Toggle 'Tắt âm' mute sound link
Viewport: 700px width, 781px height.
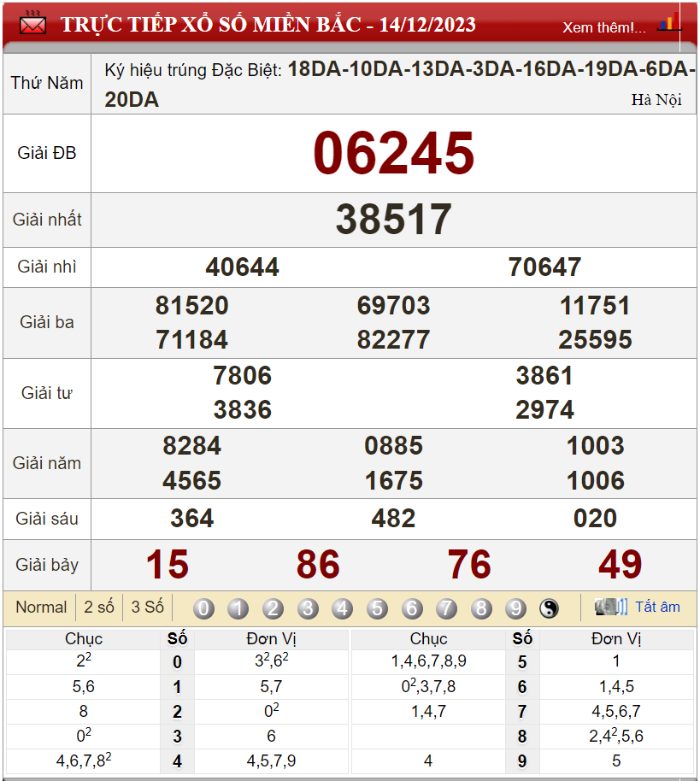click(657, 607)
